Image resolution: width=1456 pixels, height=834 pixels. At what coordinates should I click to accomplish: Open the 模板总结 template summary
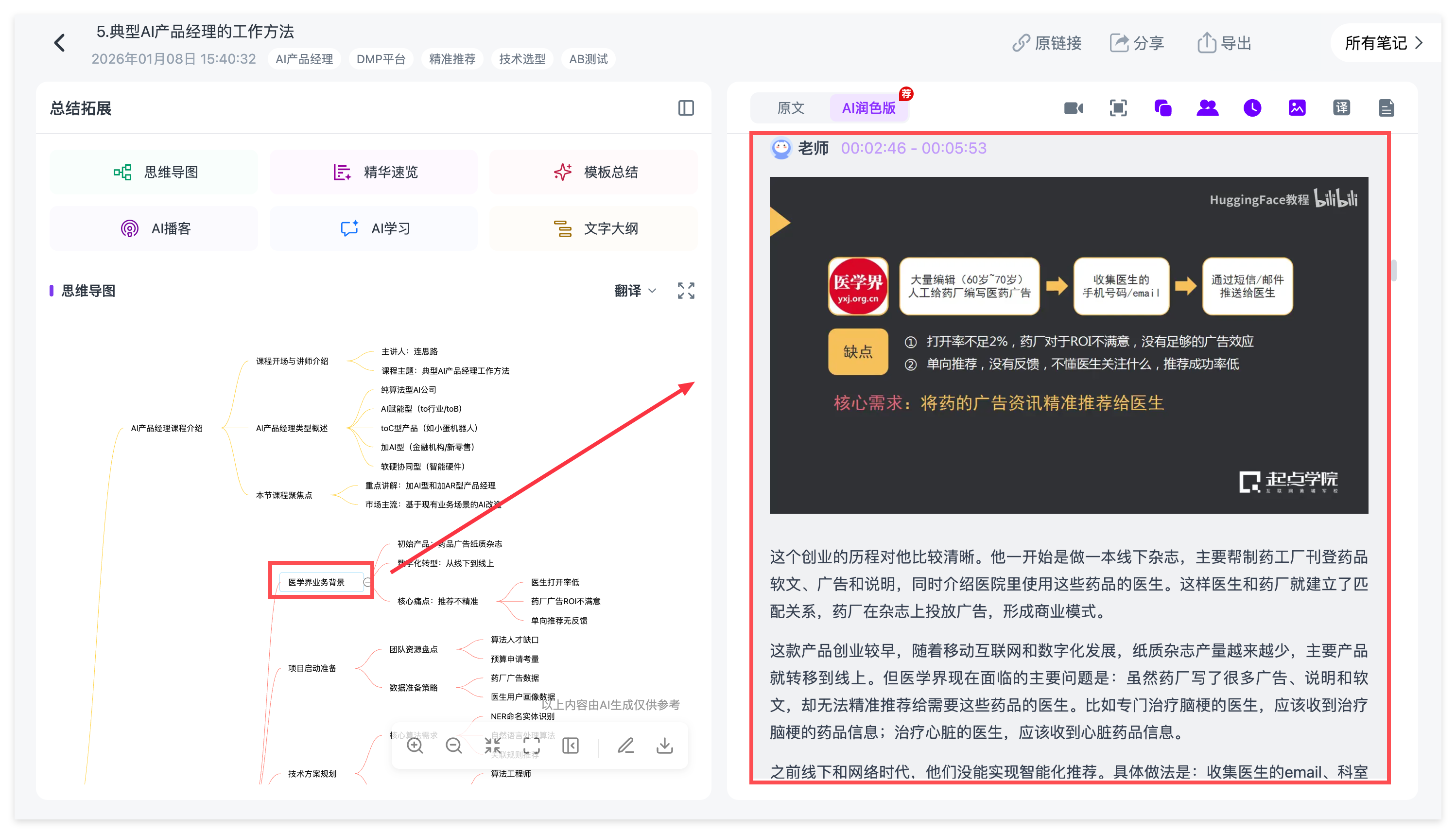[594, 172]
